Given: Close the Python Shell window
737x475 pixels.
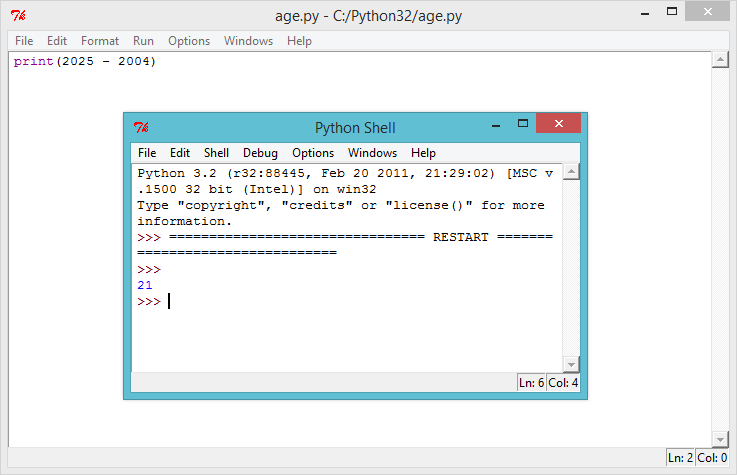Looking at the screenshot, I should coord(558,124).
